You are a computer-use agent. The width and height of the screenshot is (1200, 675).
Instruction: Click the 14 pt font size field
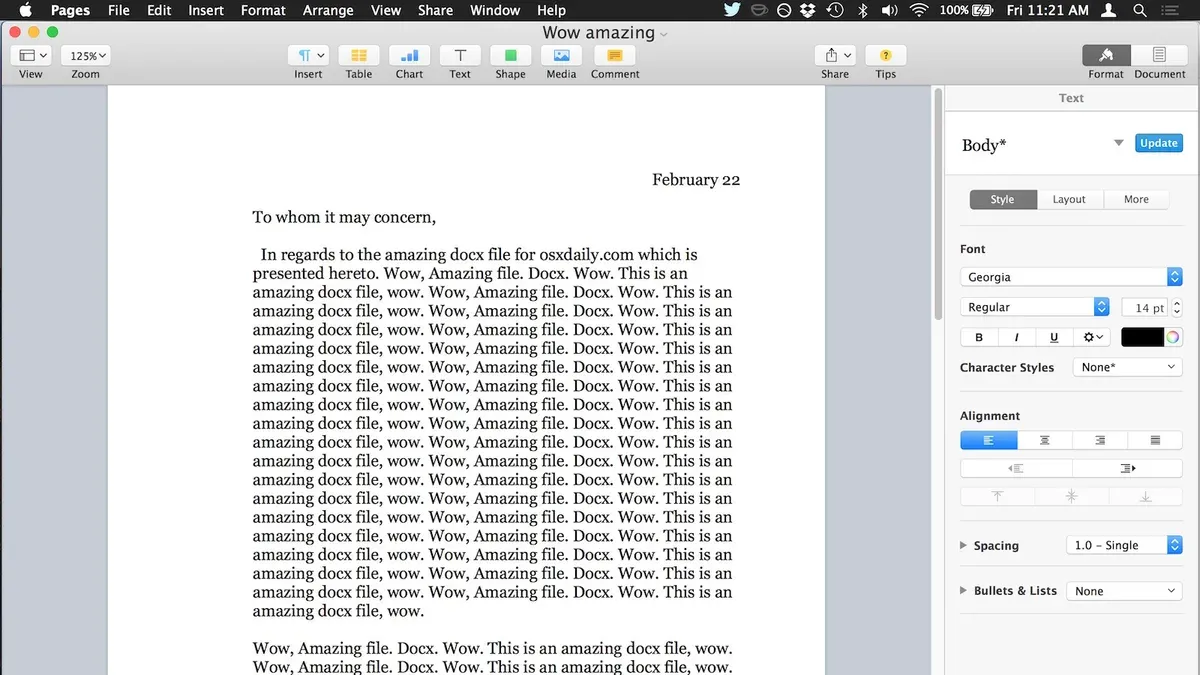tap(1145, 308)
